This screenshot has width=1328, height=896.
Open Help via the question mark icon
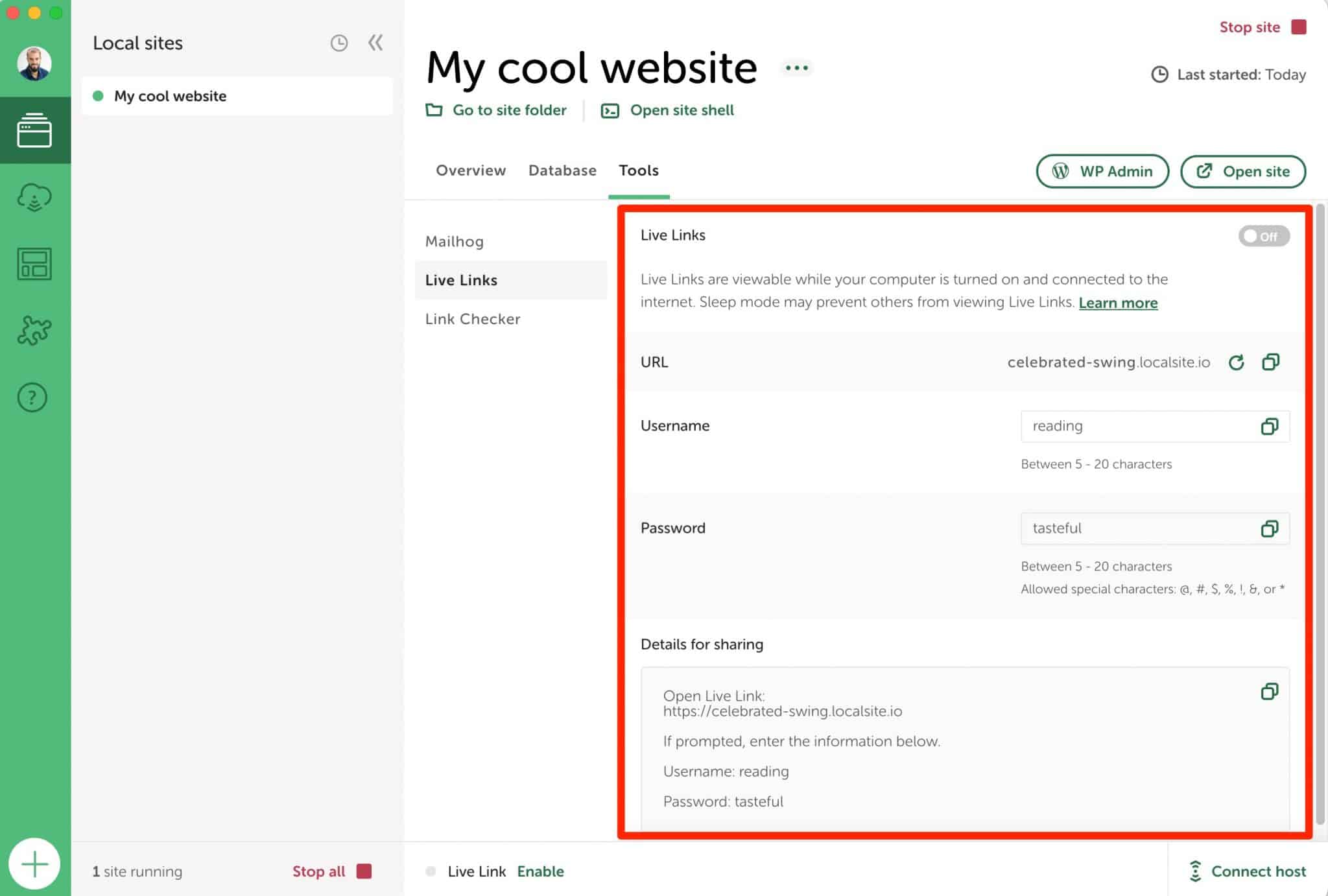(x=35, y=397)
